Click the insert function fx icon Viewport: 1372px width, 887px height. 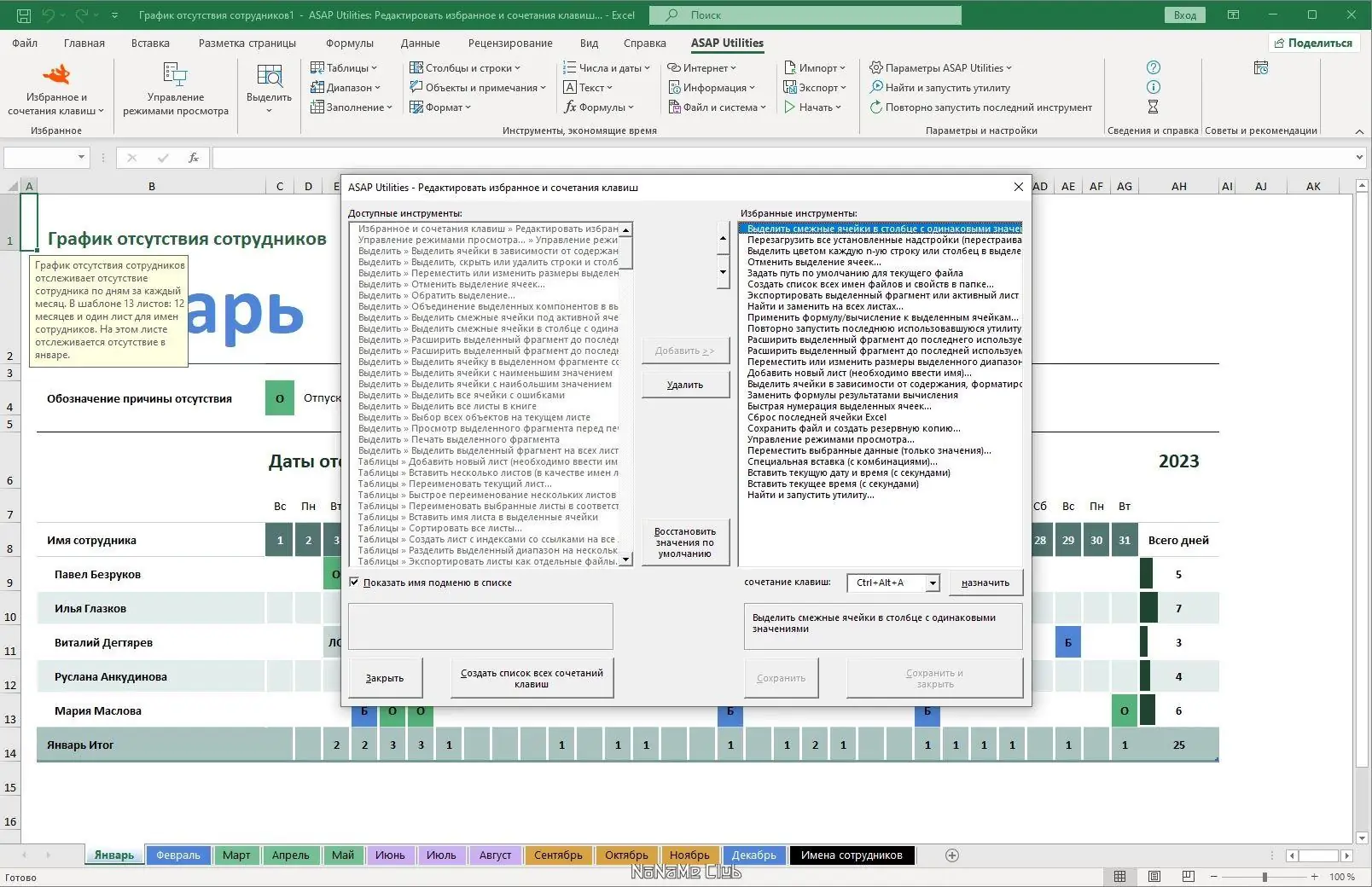pyautogui.click(x=194, y=158)
